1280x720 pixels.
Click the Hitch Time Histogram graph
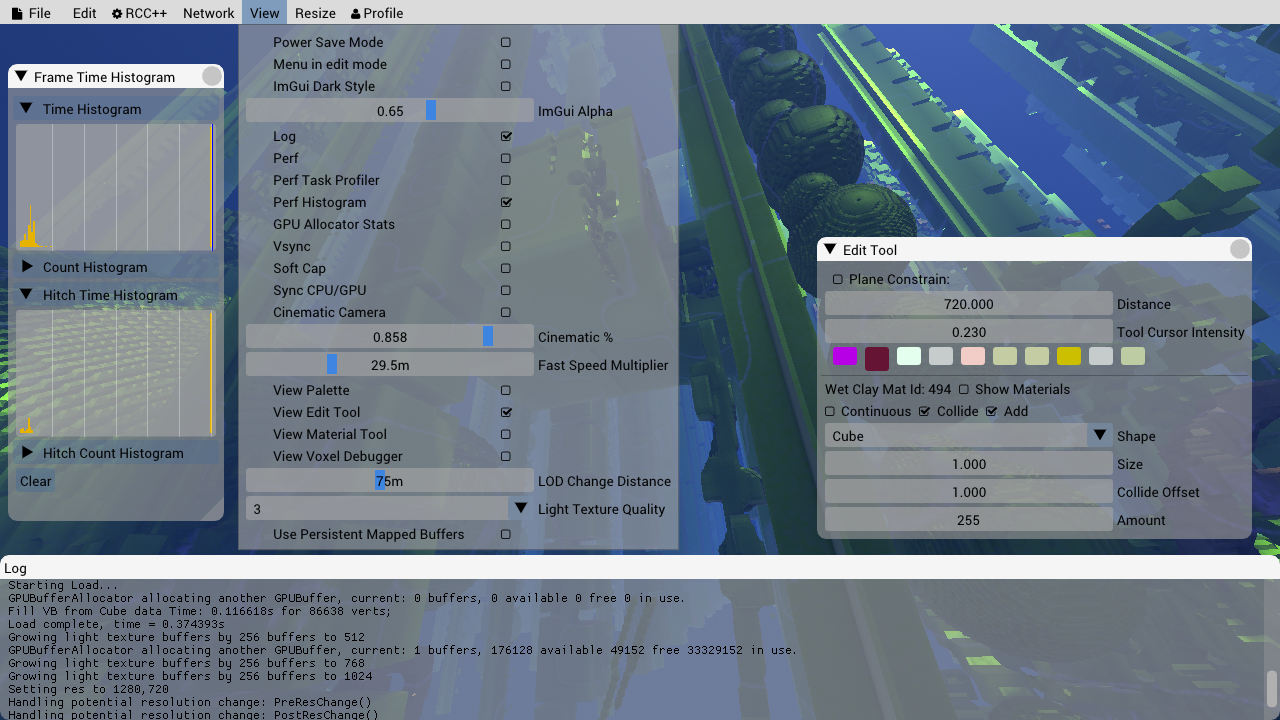click(115, 373)
